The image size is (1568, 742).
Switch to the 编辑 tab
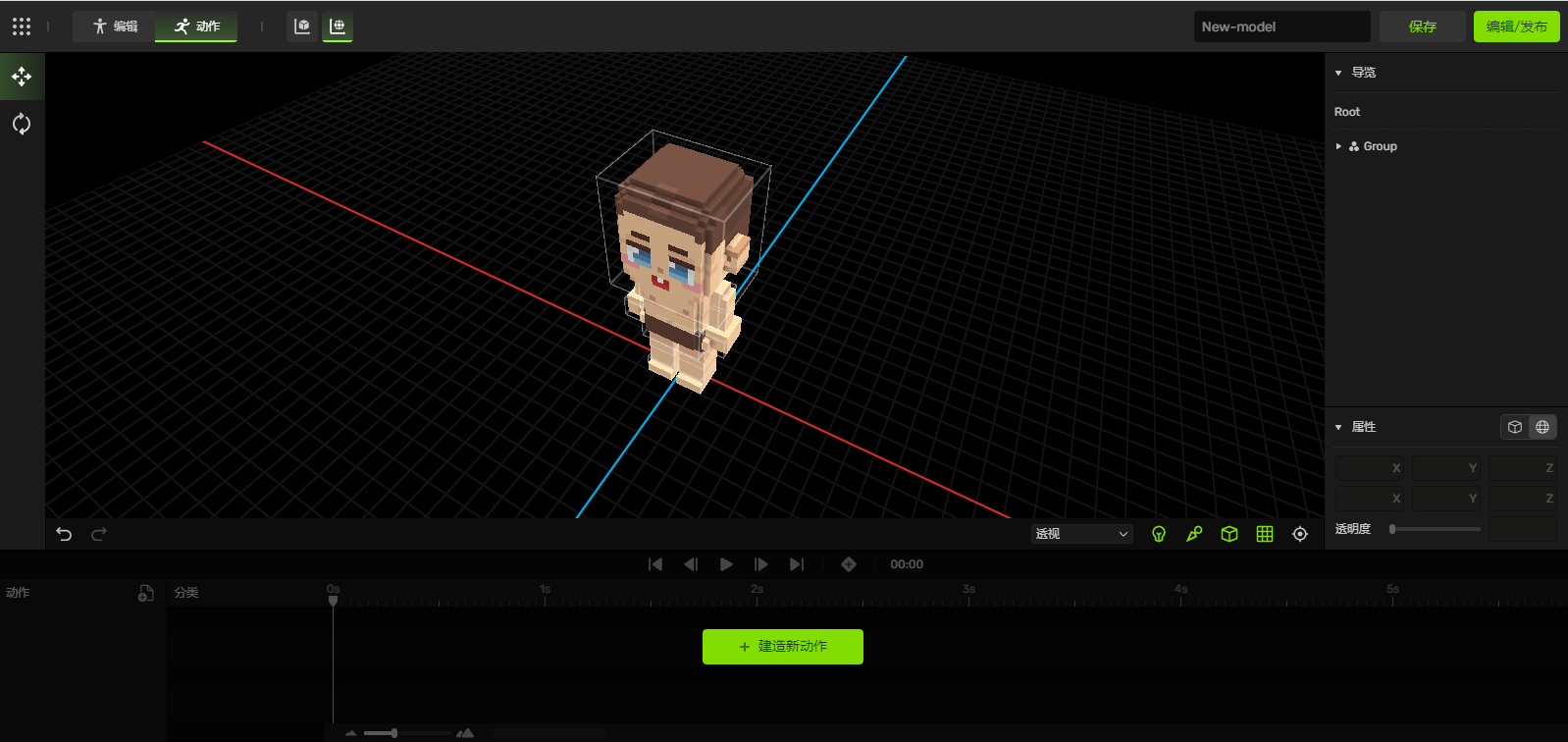[114, 26]
